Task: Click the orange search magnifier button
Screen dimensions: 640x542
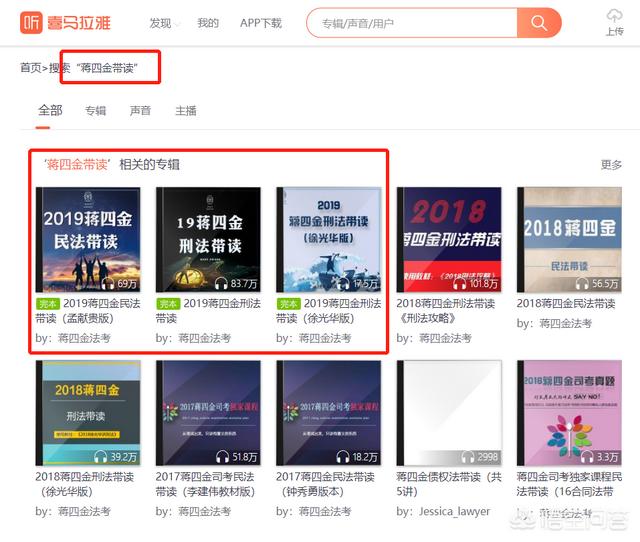Action: tap(539, 23)
